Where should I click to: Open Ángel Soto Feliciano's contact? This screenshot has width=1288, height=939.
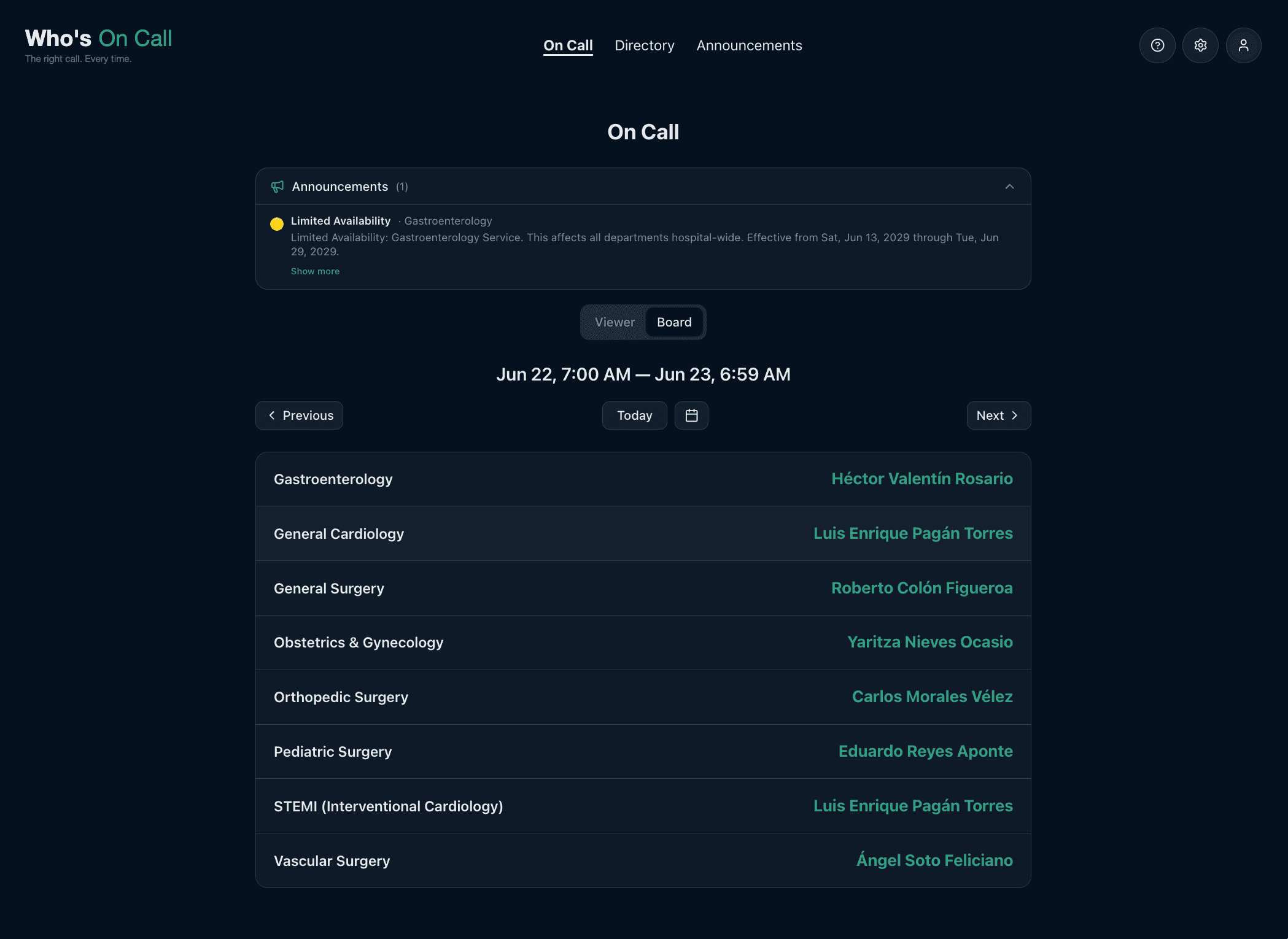coord(934,860)
